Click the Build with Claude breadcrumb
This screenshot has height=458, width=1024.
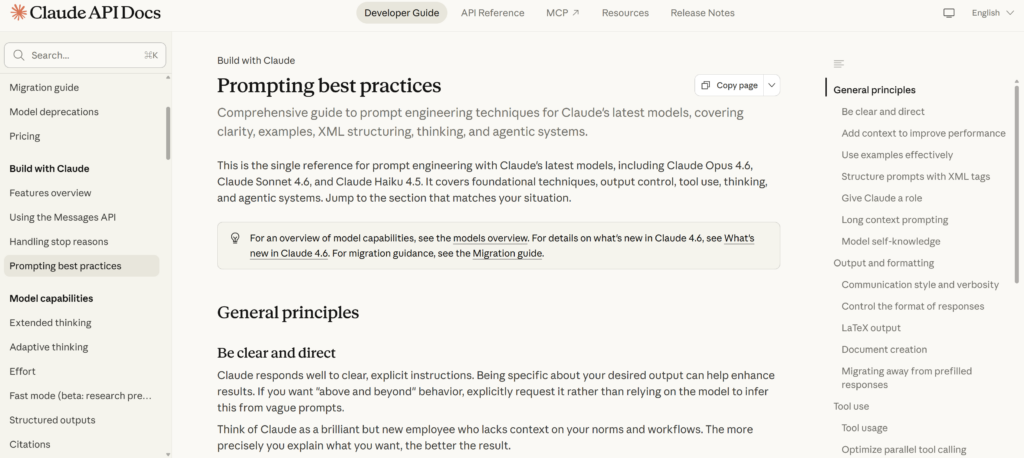click(x=256, y=61)
